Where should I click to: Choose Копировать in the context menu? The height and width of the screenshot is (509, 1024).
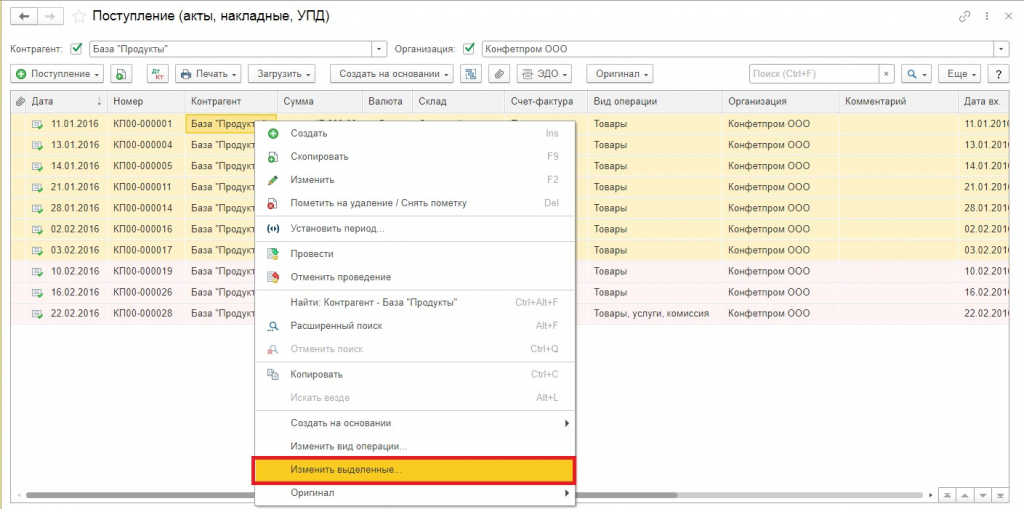415,374
